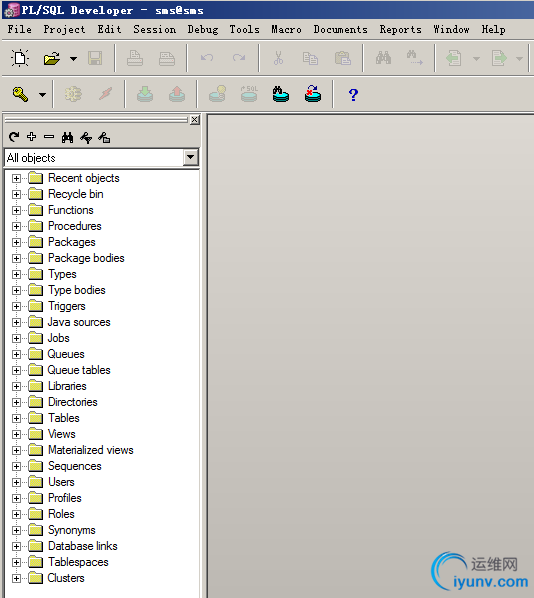The width and height of the screenshot is (534, 598).
Task: Open the Log on key dropdown arrow
Action: 42,95
